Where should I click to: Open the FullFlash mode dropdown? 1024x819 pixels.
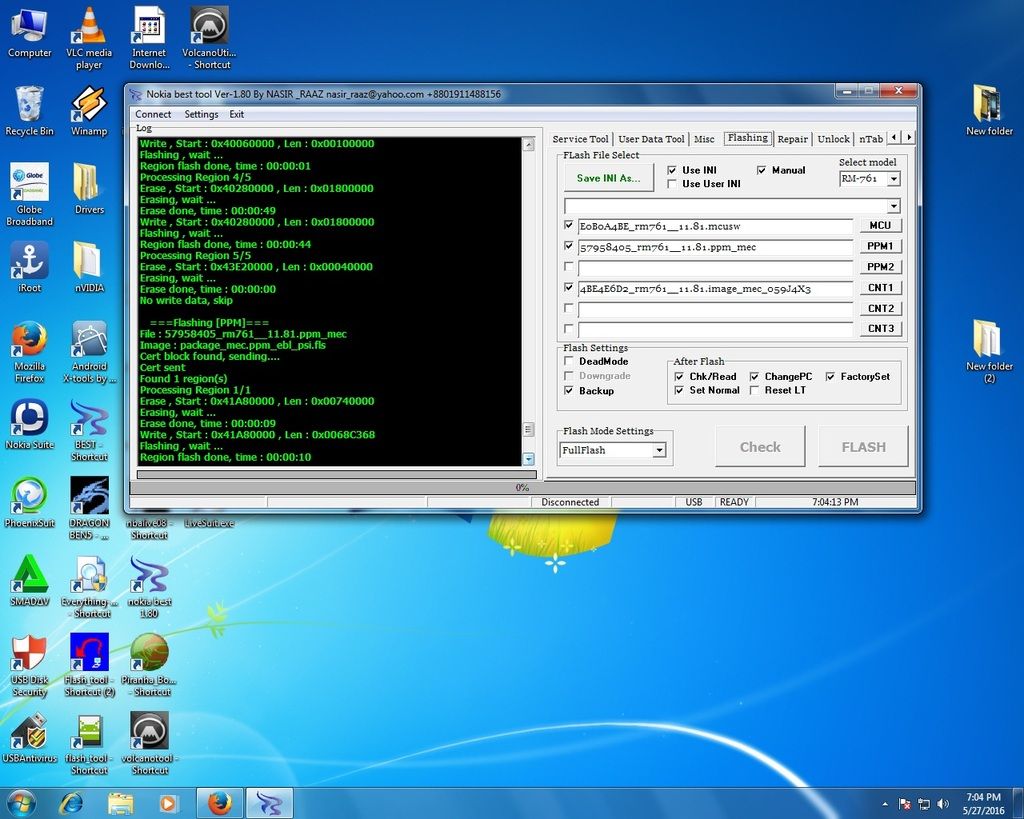click(658, 451)
